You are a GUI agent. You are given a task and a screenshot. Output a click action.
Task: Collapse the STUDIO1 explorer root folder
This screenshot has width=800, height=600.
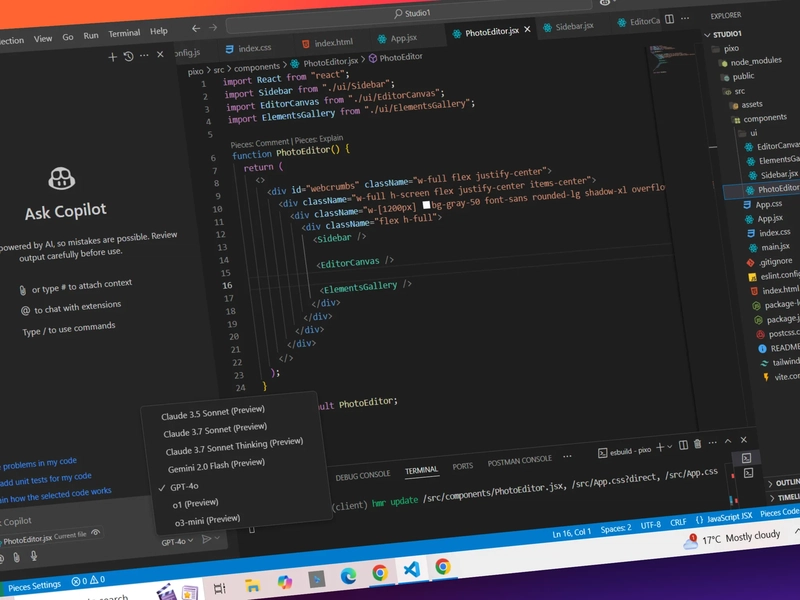click(727, 34)
